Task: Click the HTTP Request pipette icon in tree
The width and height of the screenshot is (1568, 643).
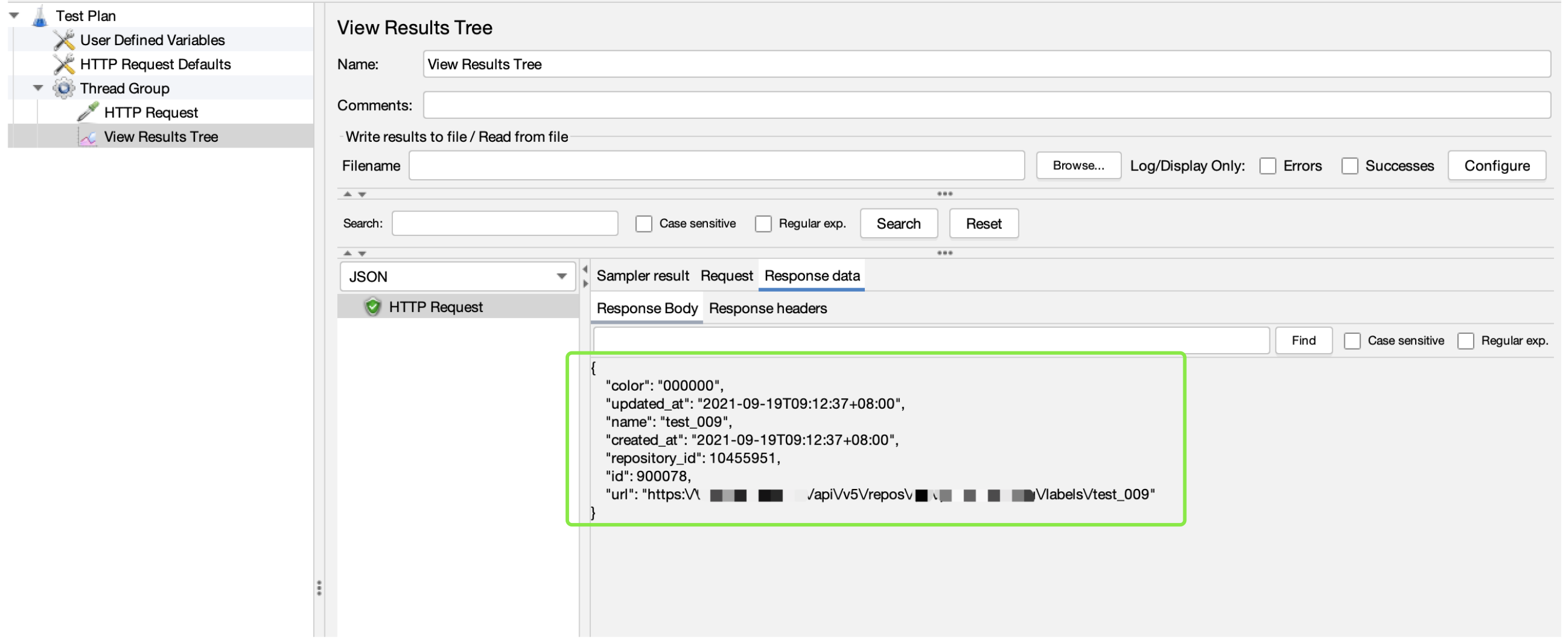Action: tap(88, 112)
